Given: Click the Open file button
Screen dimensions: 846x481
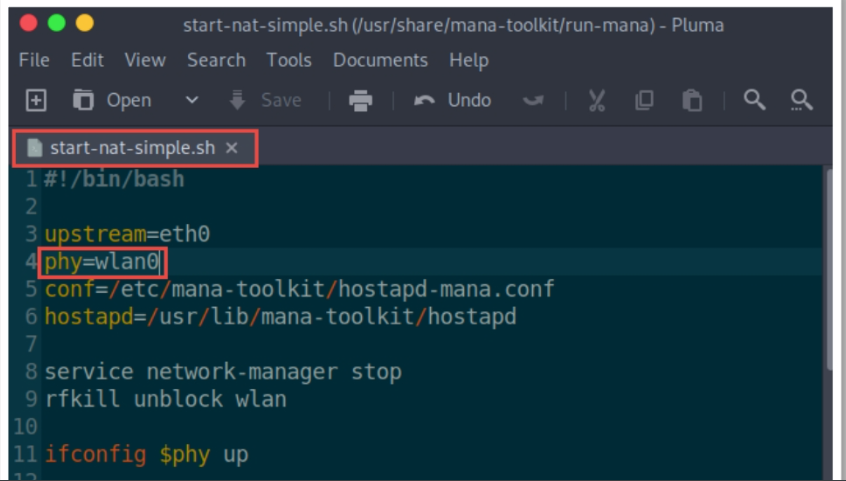Looking at the screenshot, I should (x=112, y=100).
